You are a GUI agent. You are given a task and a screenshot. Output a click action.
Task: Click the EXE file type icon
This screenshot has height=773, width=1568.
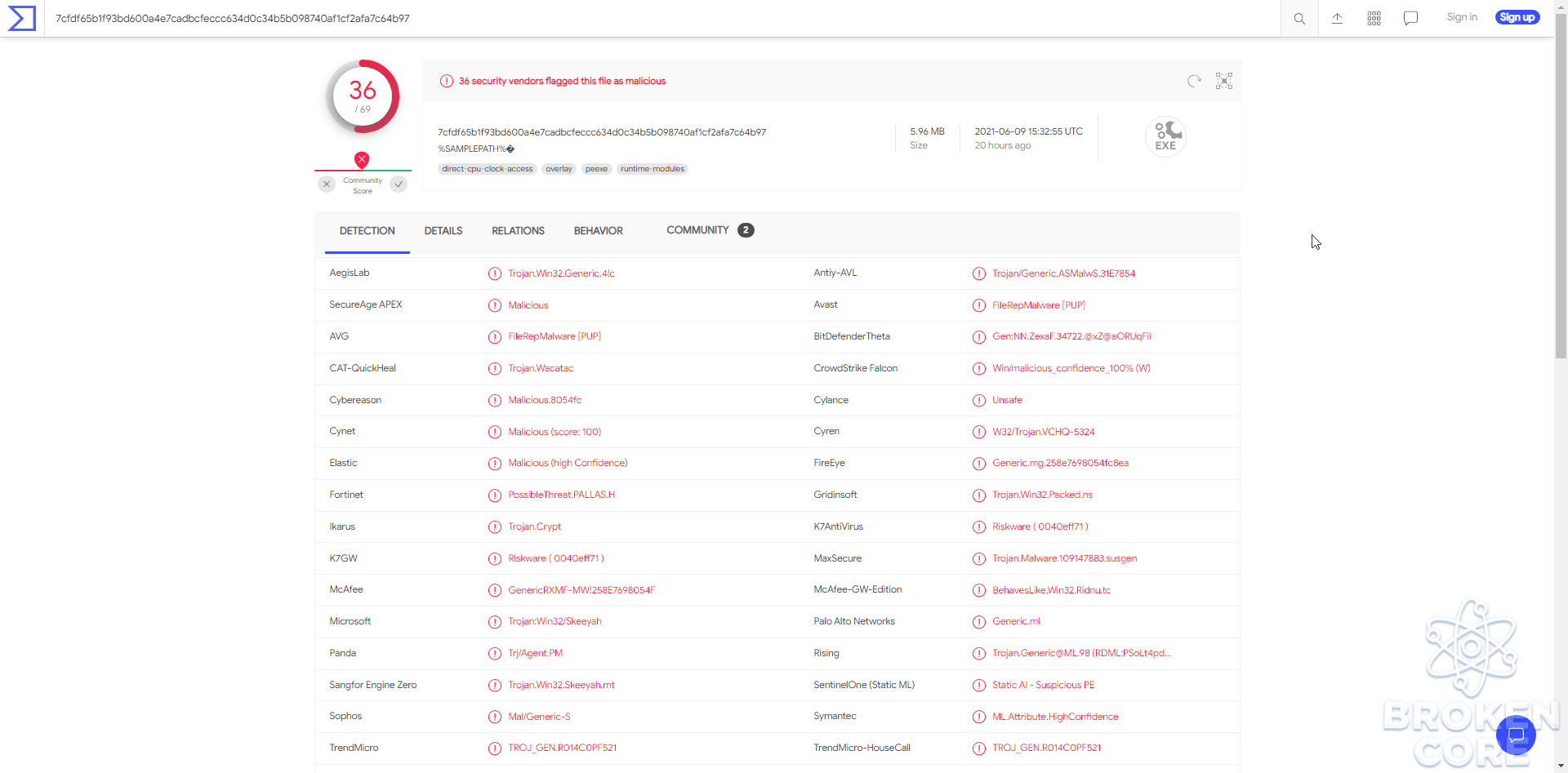pos(1165,136)
